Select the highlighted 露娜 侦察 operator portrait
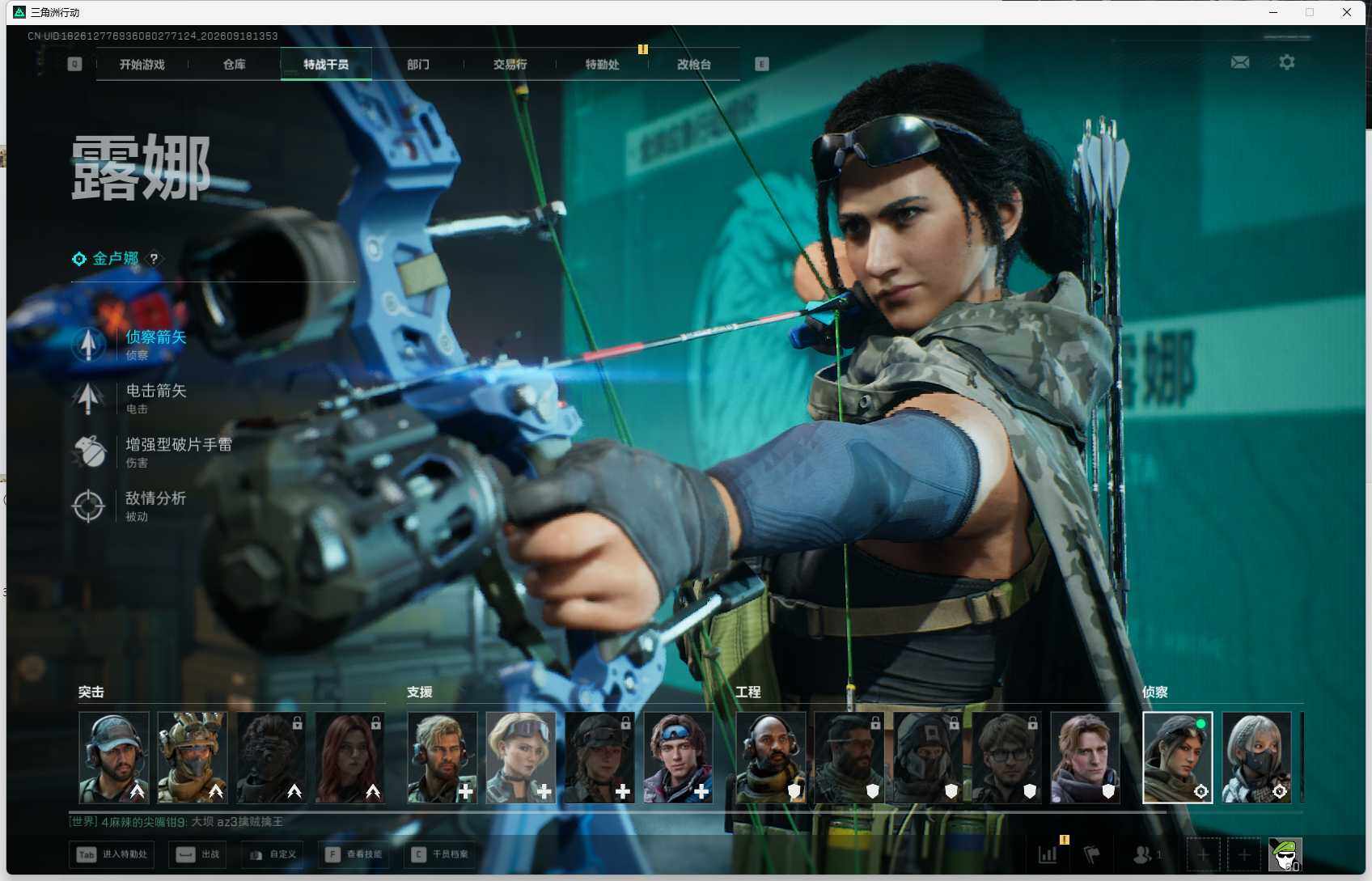Image resolution: width=1372 pixels, height=881 pixels. tap(1178, 757)
